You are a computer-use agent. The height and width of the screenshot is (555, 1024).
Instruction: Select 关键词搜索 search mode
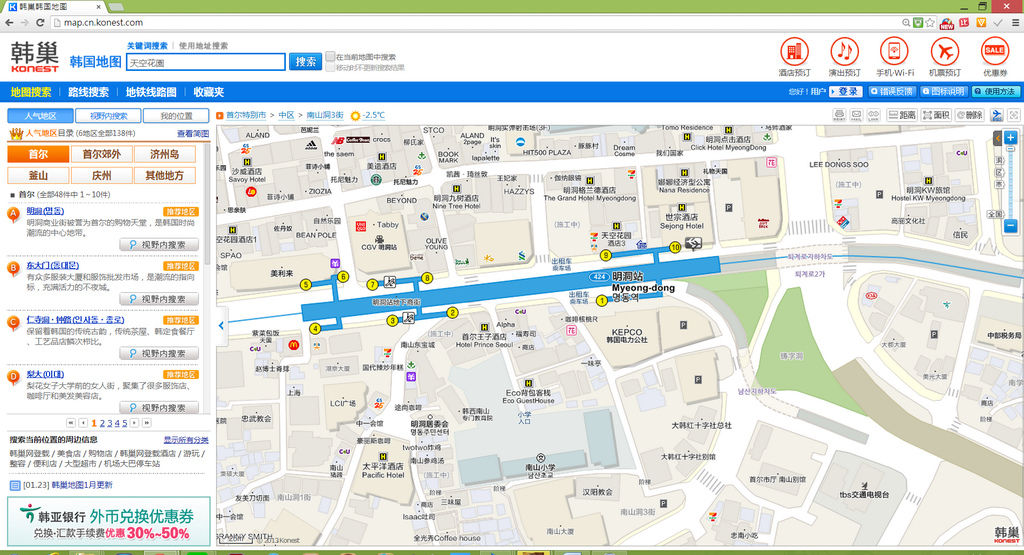[147, 46]
